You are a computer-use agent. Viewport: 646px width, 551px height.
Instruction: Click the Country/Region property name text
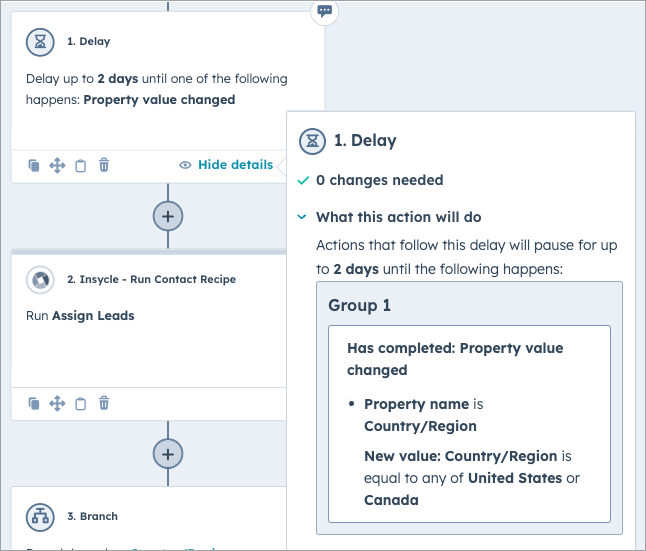[420, 426]
